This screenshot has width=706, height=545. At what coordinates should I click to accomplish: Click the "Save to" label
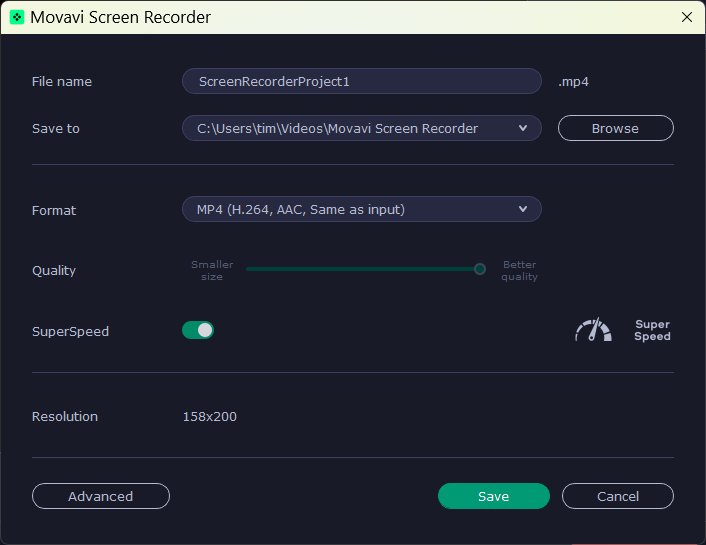coord(56,128)
